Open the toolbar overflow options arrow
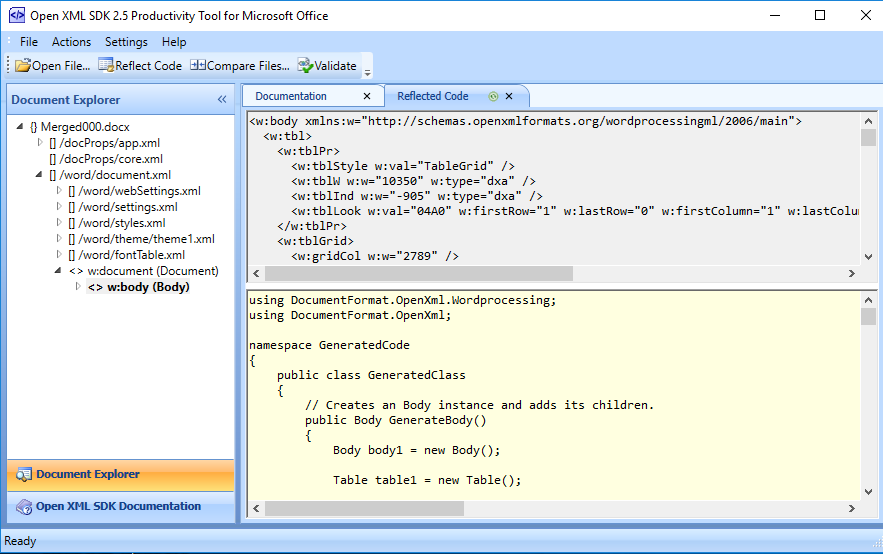Screen dimensions: 883x554 (x=367, y=73)
